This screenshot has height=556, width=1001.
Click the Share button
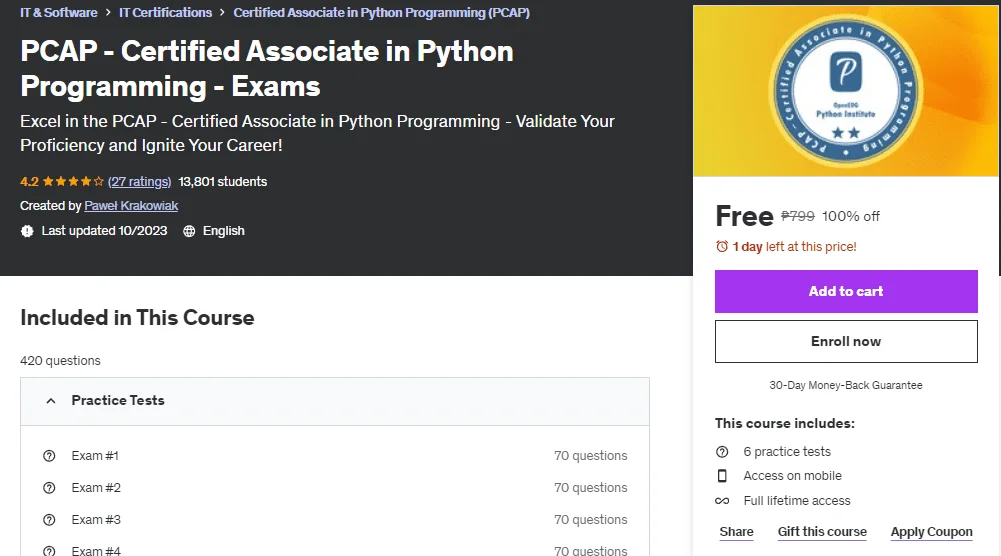point(736,532)
